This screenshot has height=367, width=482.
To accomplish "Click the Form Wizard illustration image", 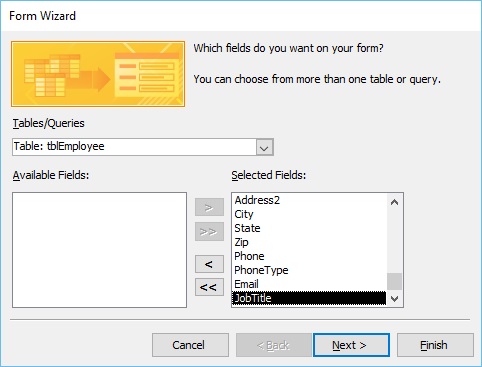I will [98, 74].
